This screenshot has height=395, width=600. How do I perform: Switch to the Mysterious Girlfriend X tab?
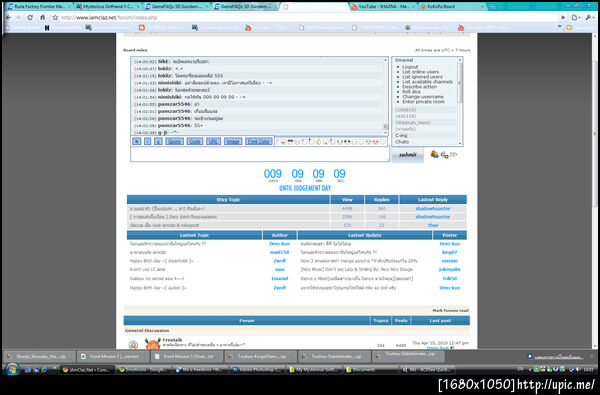(x=108, y=7)
